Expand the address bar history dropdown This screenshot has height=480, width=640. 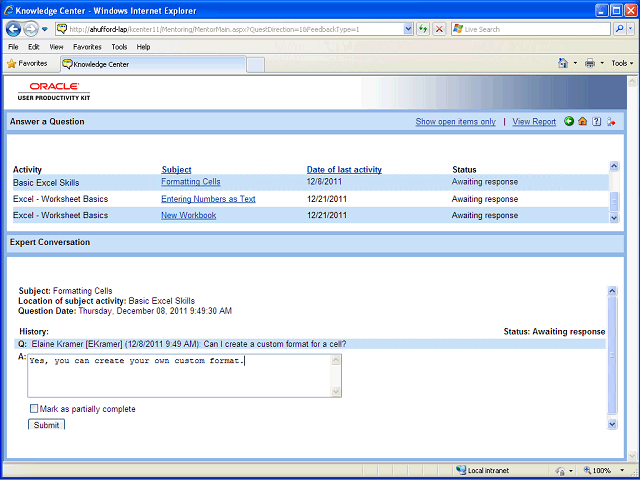click(408, 29)
